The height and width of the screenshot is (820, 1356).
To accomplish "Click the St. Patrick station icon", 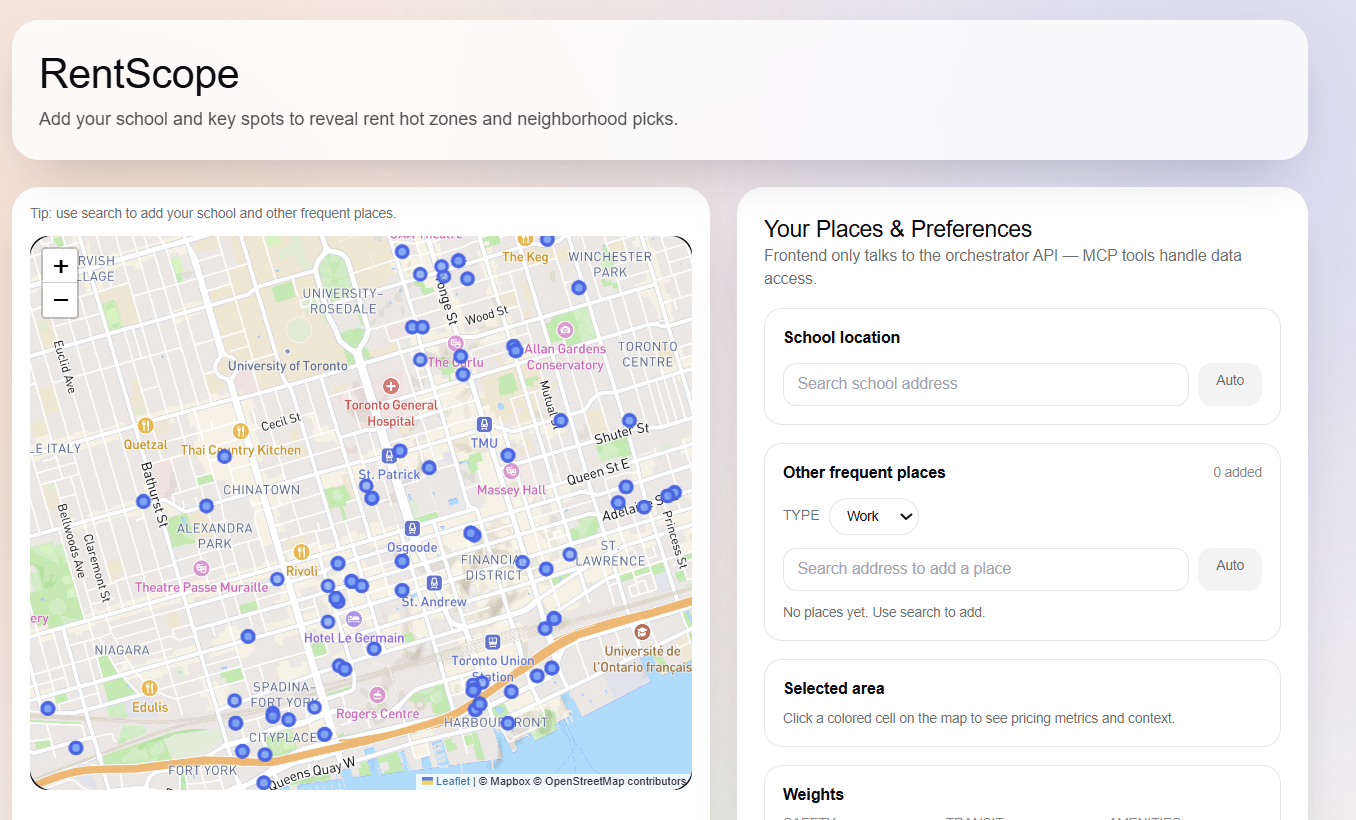I will tap(389, 456).
